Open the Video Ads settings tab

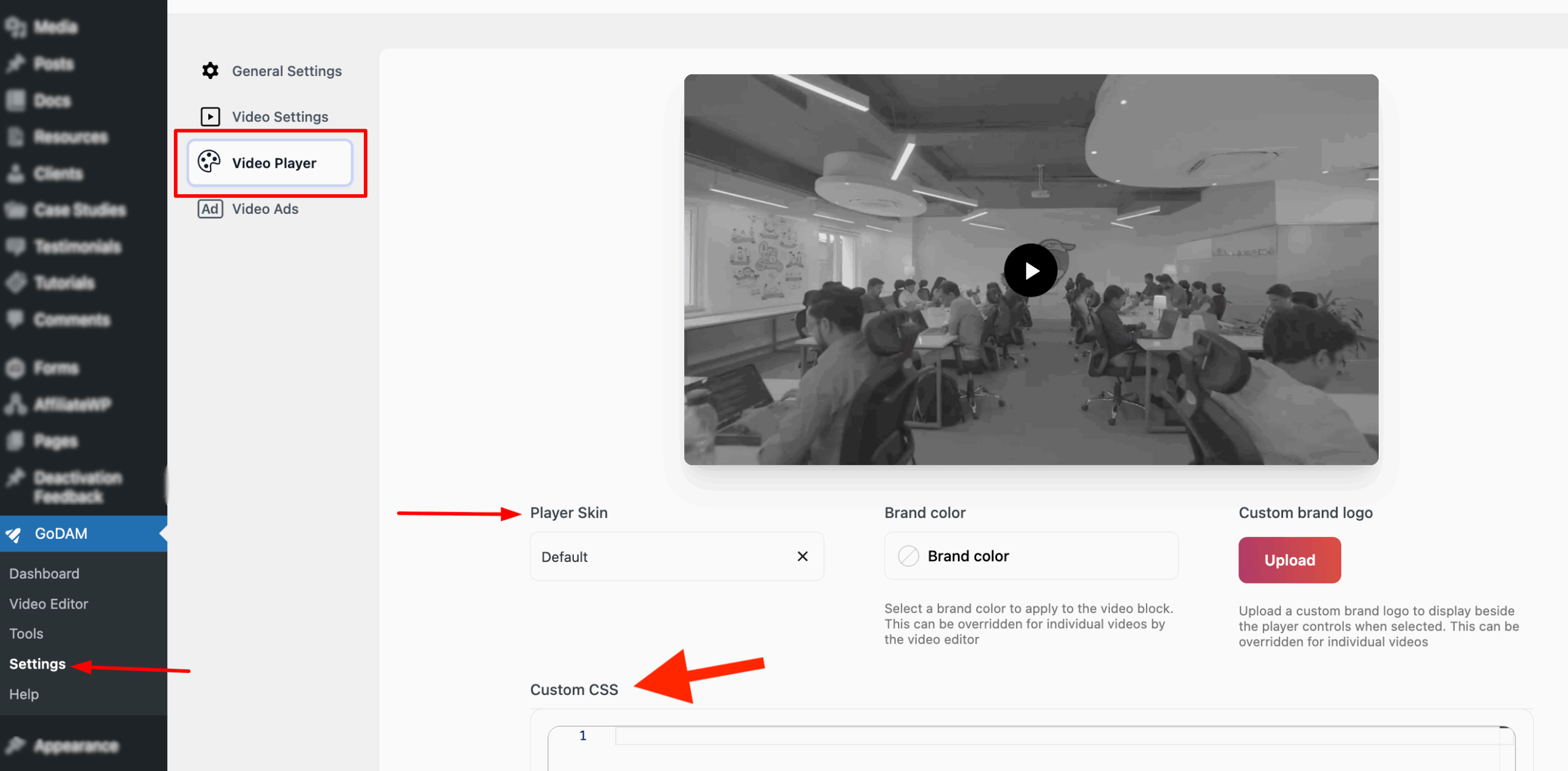point(265,209)
